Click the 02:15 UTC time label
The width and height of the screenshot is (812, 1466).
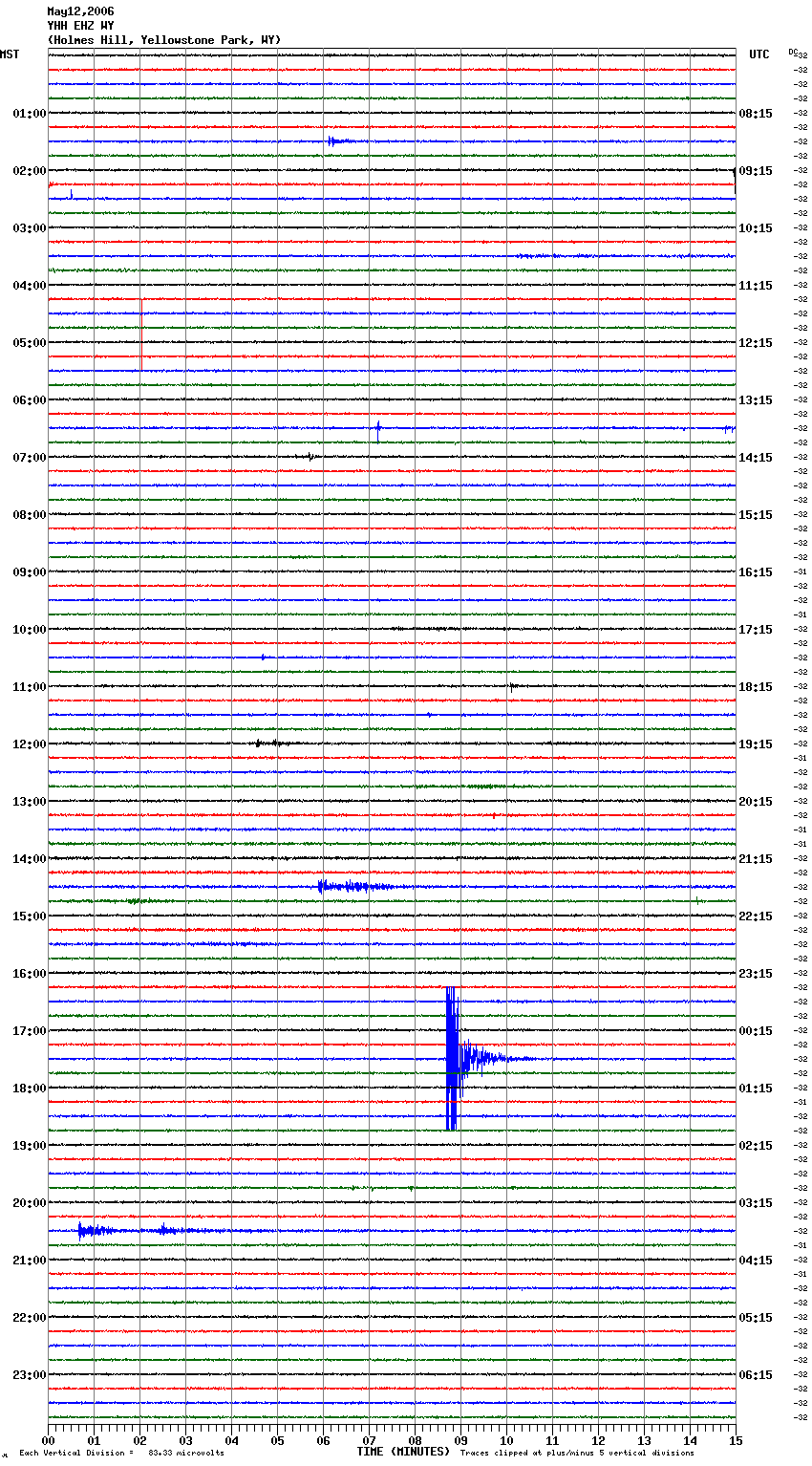(x=756, y=1146)
